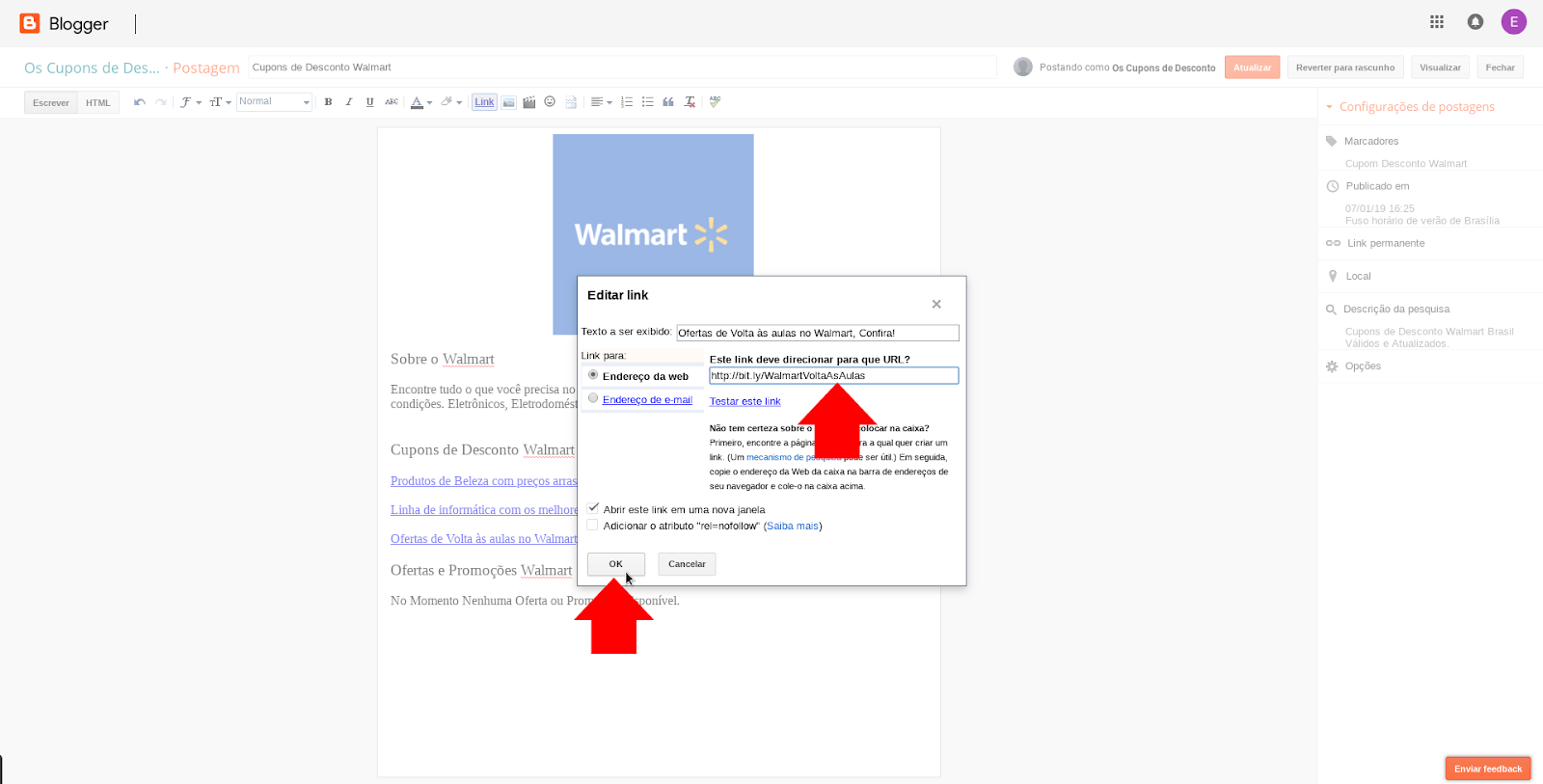1543x784 pixels.
Task: Open the text alignment dropdown
Action: point(602,102)
